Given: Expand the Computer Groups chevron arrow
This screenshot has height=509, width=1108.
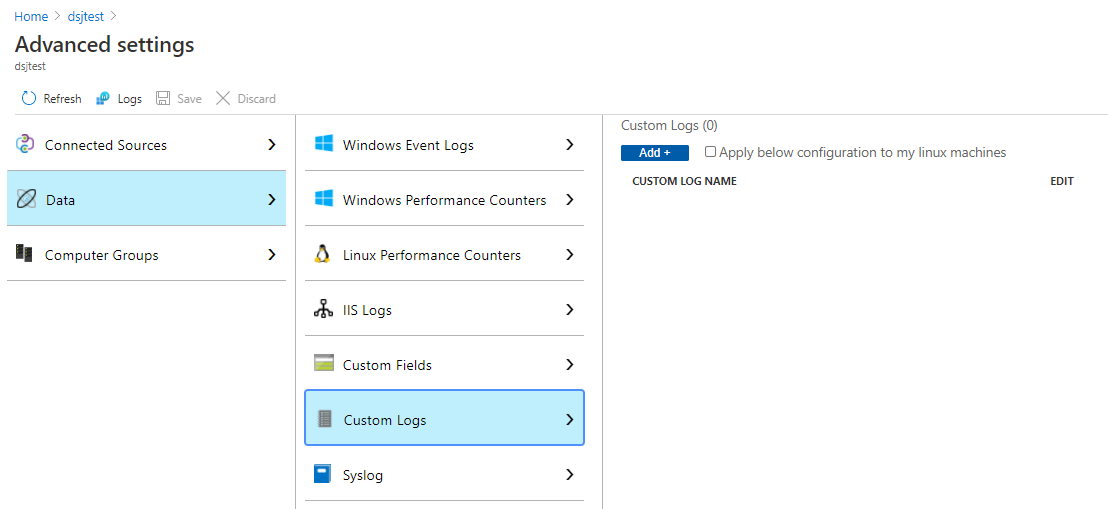Looking at the screenshot, I should tap(271, 255).
